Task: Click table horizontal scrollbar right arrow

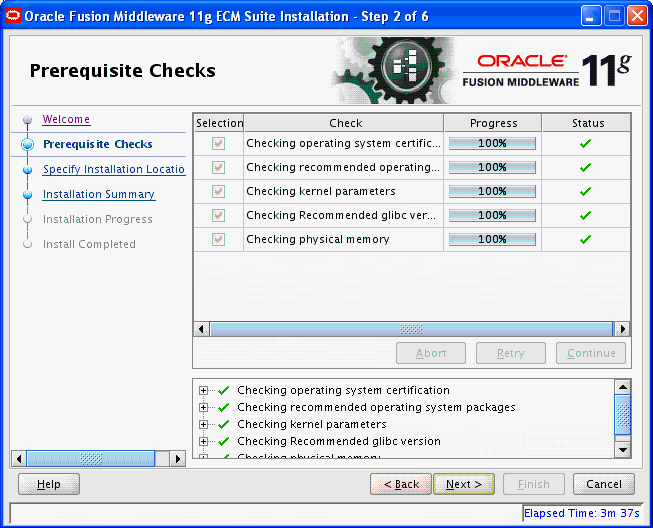Action: 623,329
